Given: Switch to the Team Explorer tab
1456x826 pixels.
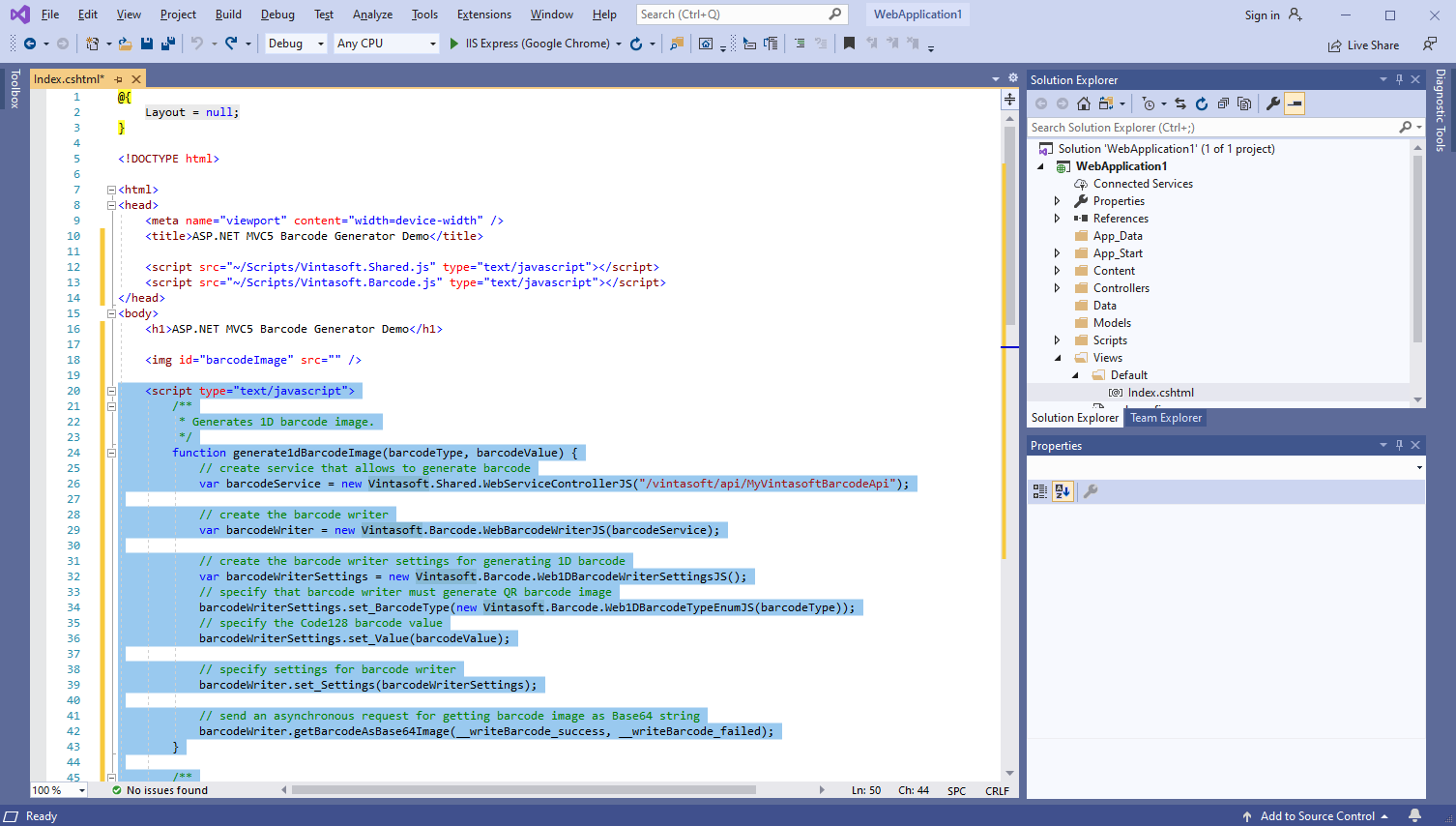Looking at the screenshot, I should click(1166, 418).
